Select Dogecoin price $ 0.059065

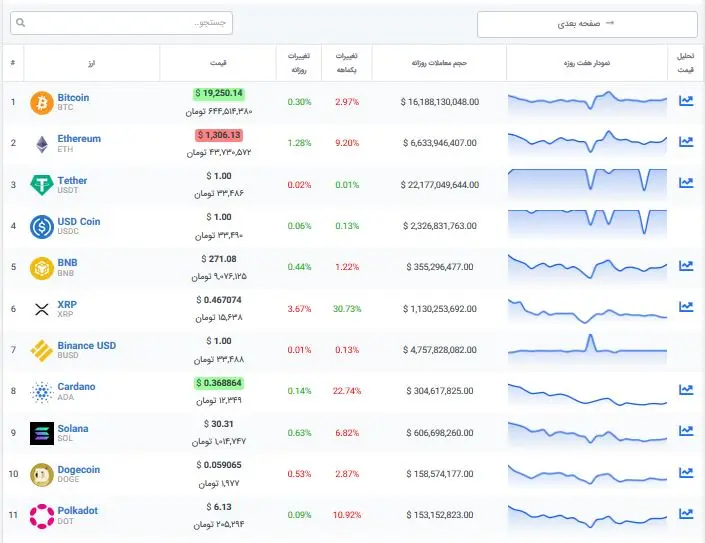pos(219,465)
